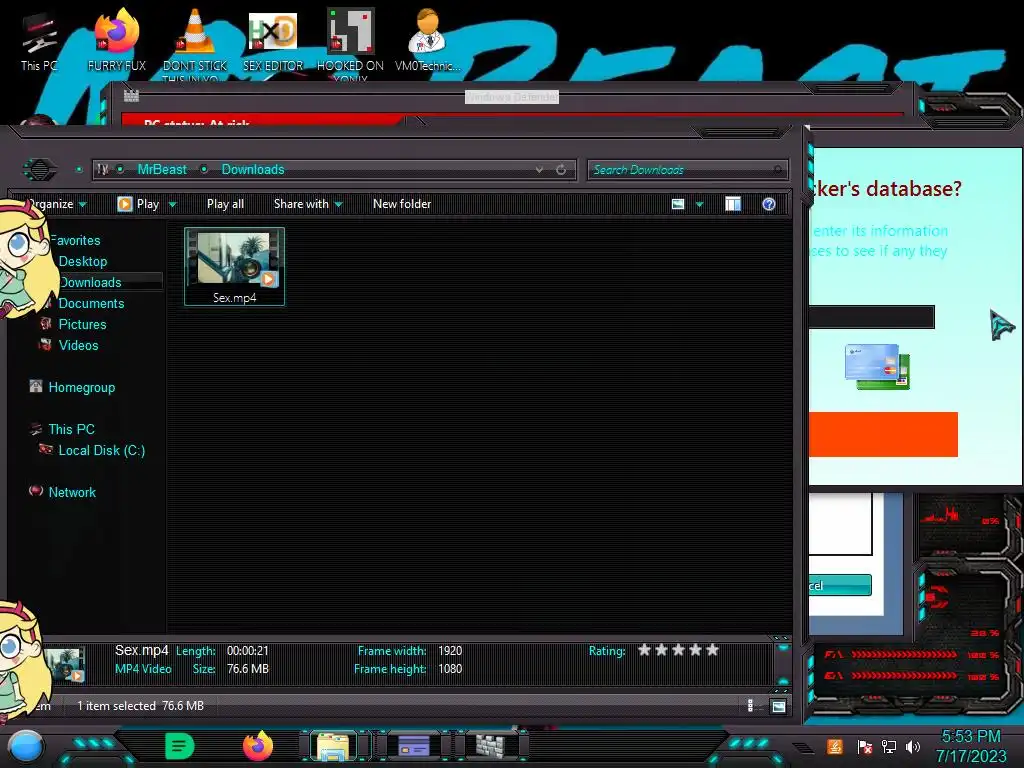This screenshot has width=1024, height=768.
Task: Click the Play toolbar button
Action: (138, 204)
